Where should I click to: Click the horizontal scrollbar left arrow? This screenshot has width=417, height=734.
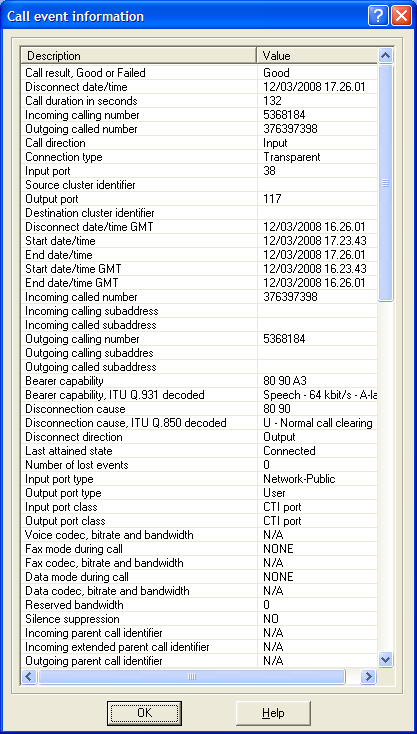tap(29, 676)
